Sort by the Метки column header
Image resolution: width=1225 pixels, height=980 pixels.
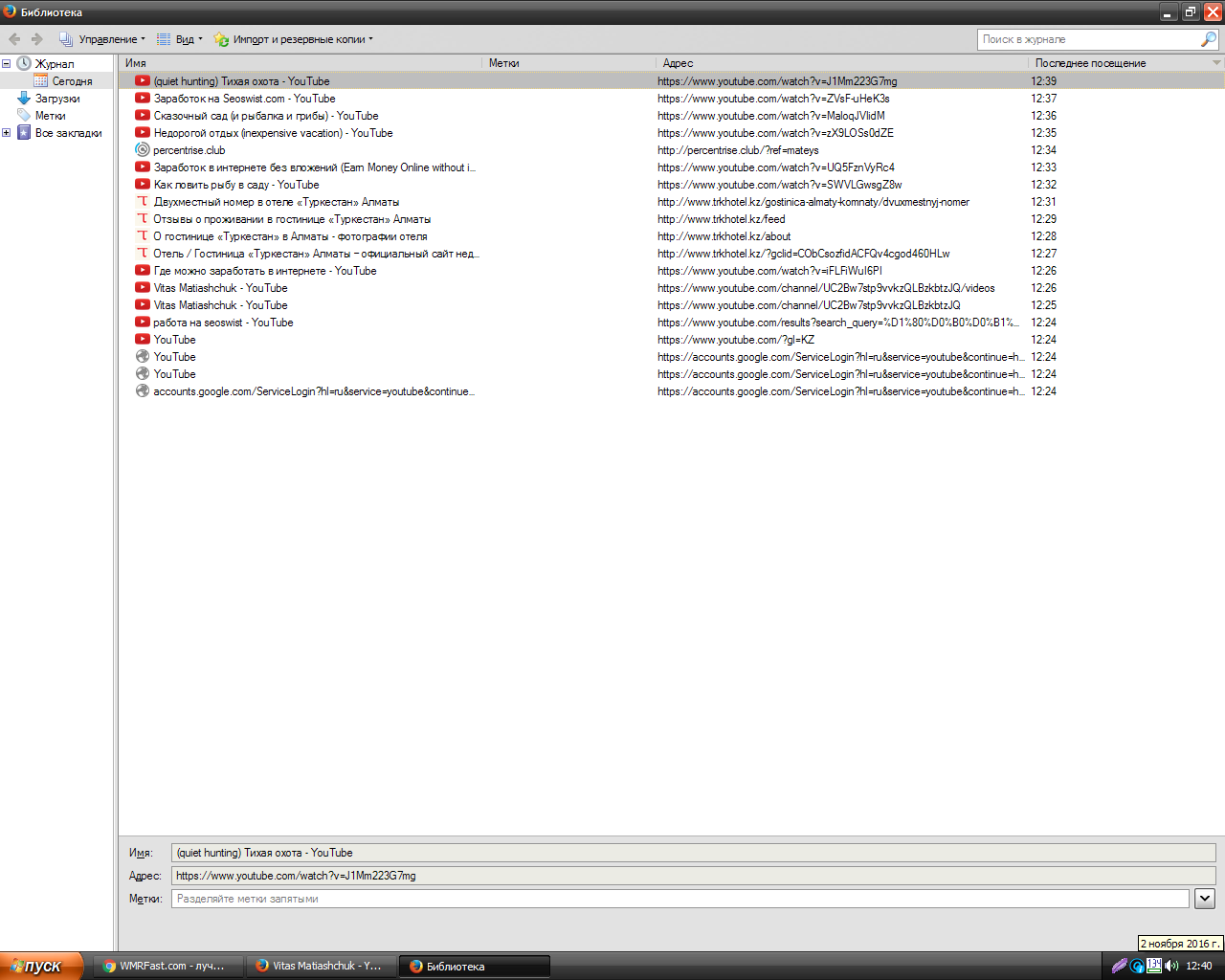coord(569,63)
